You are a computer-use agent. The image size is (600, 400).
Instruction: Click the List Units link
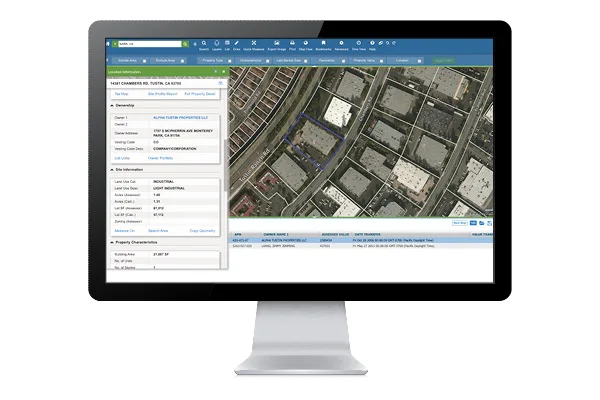122,158
